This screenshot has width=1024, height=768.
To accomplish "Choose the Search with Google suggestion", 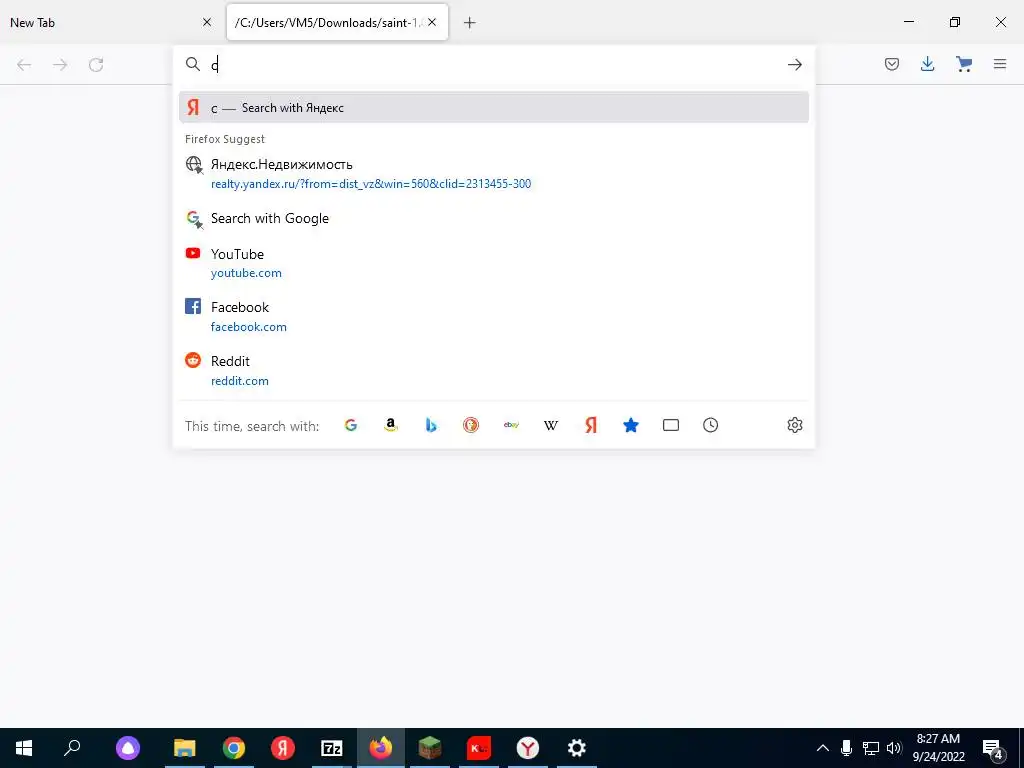I will [494, 219].
